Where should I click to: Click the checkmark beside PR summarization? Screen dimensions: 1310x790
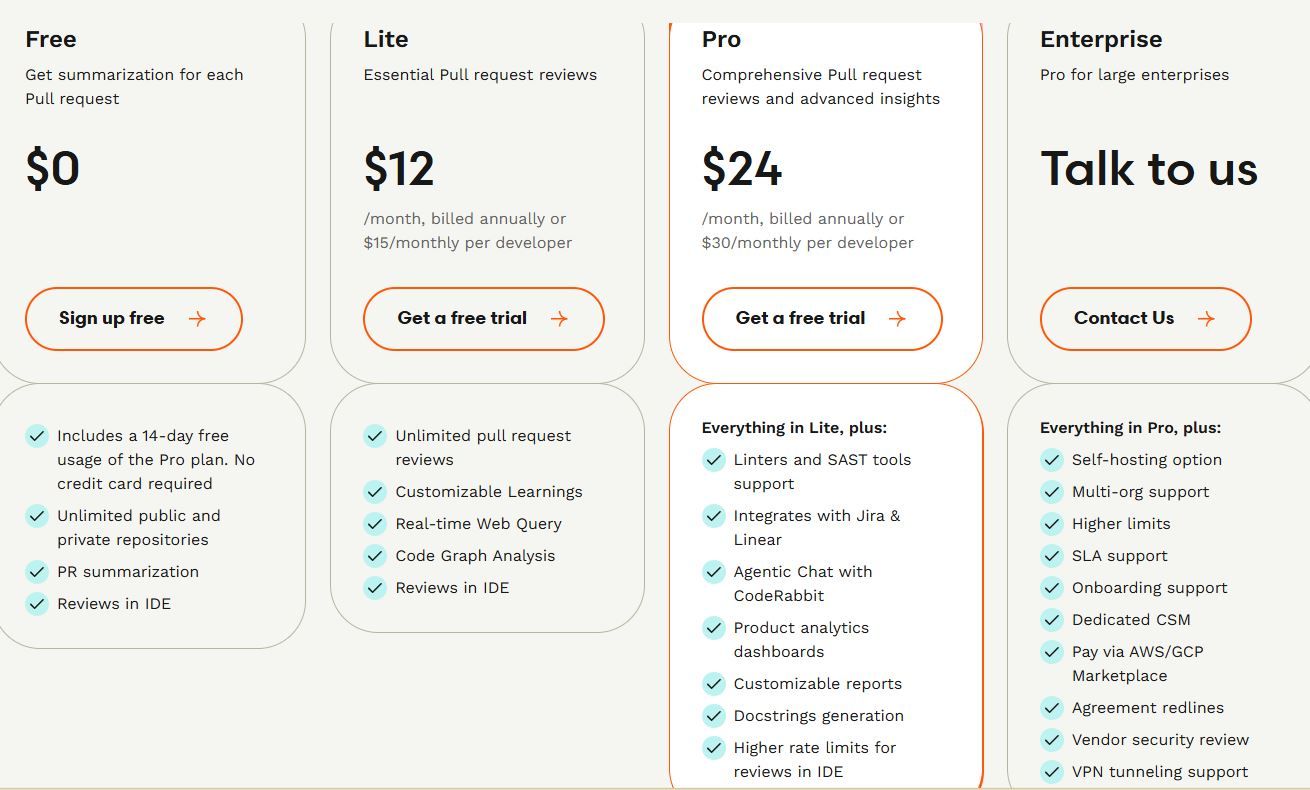pos(37,572)
